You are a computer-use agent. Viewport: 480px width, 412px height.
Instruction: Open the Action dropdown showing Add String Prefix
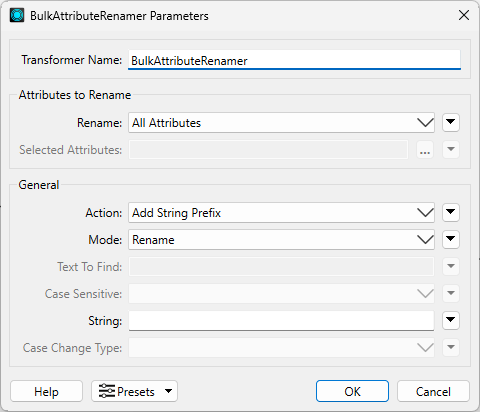tap(281, 213)
